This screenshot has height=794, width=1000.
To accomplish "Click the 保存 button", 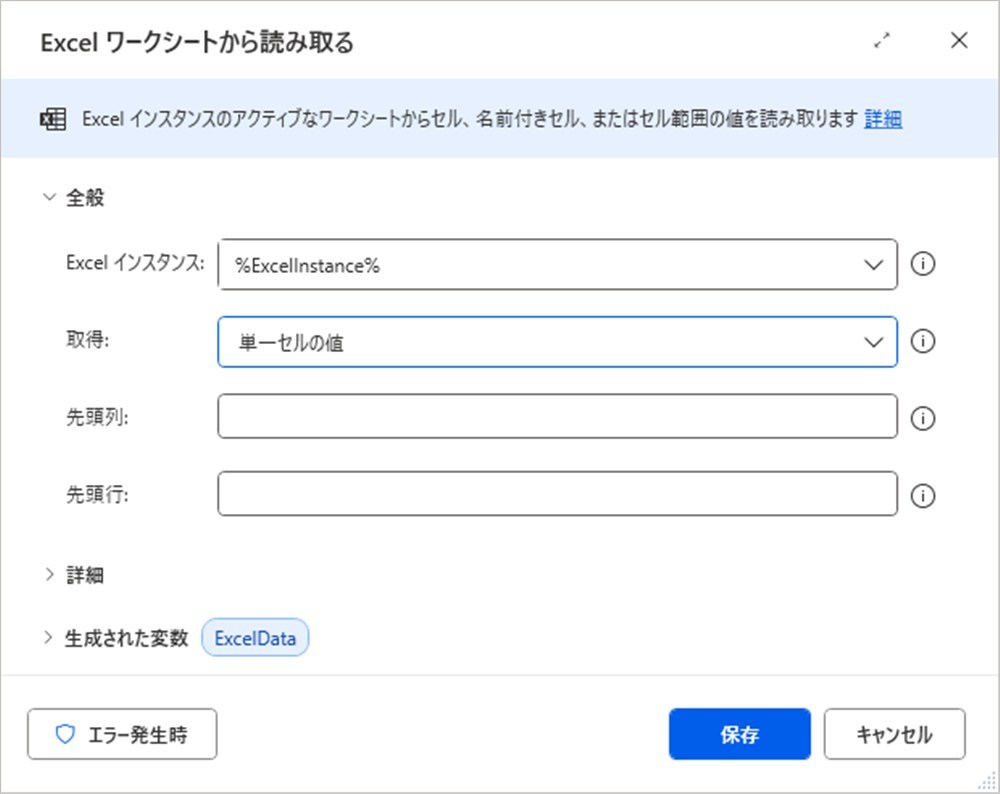I will pos(740,734).
